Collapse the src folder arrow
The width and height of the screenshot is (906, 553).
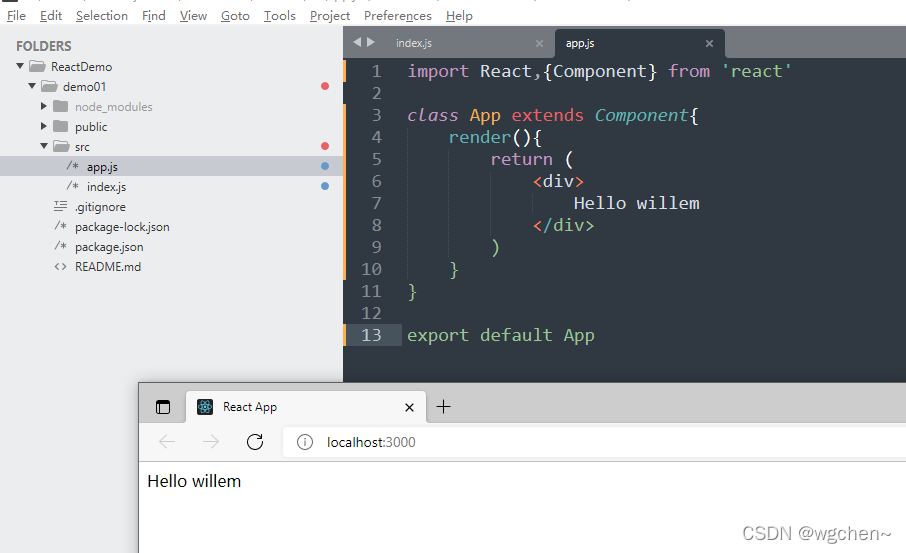[44, 146]
